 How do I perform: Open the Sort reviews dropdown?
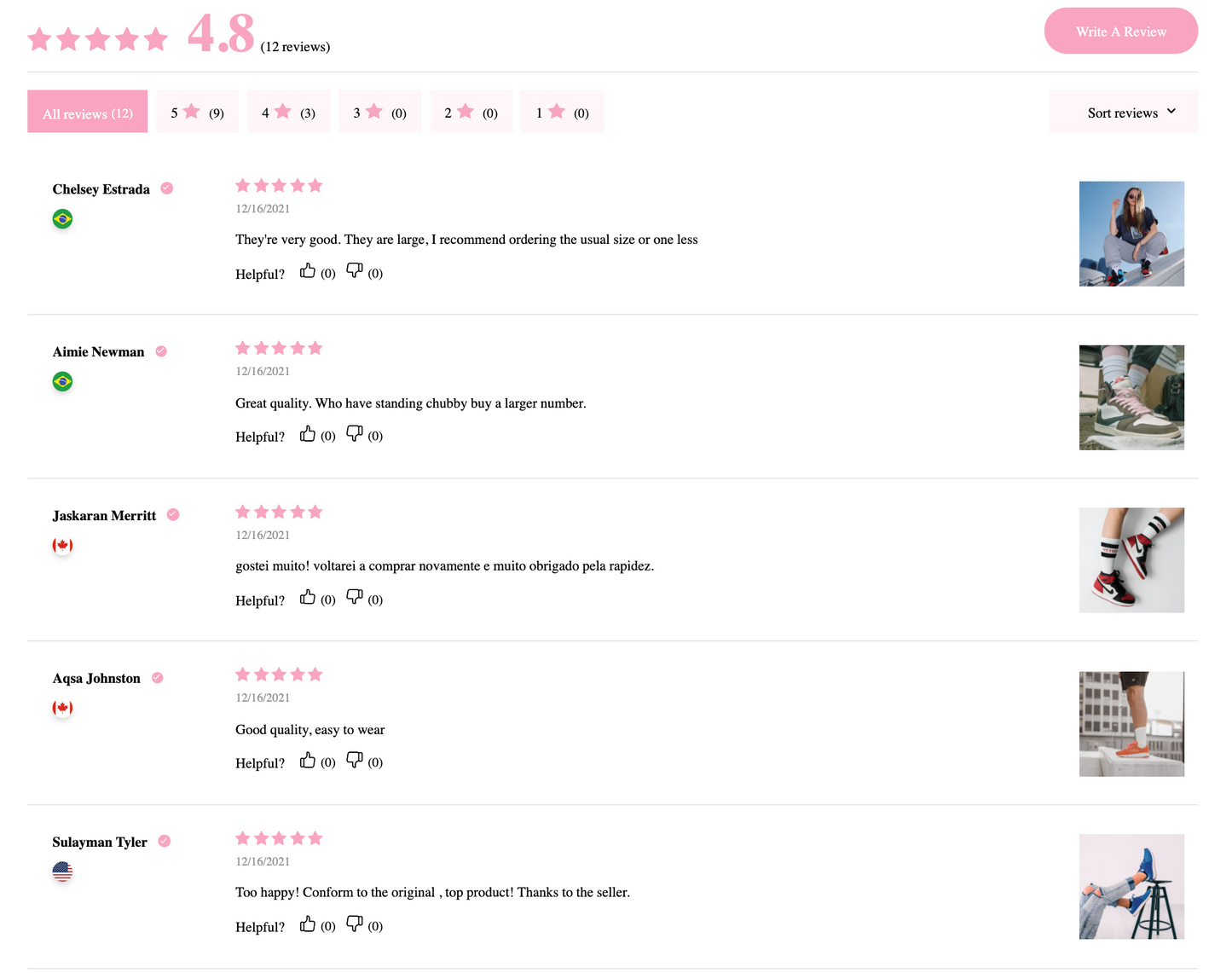point(1123,112)
